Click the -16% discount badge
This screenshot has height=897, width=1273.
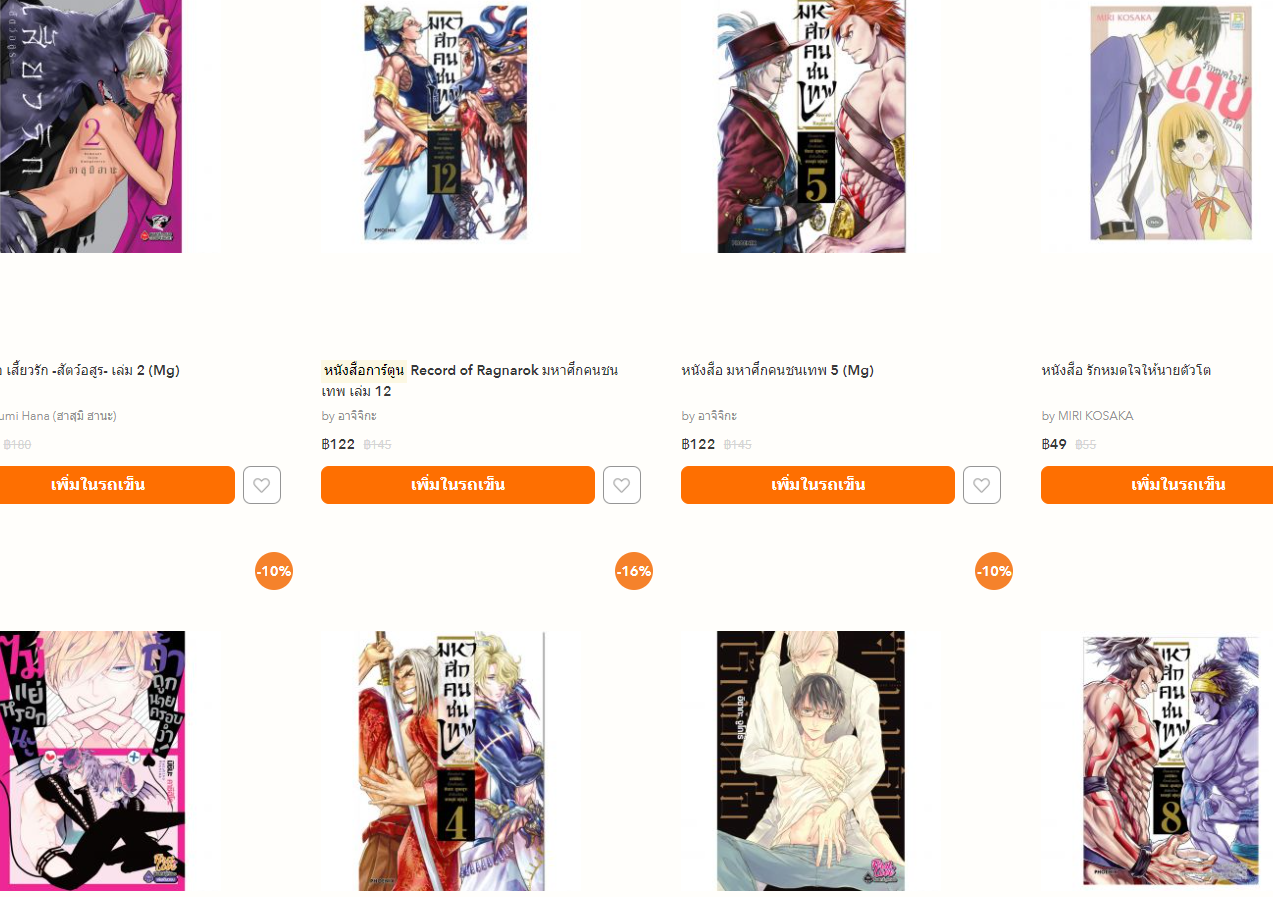tap(634, 571)
